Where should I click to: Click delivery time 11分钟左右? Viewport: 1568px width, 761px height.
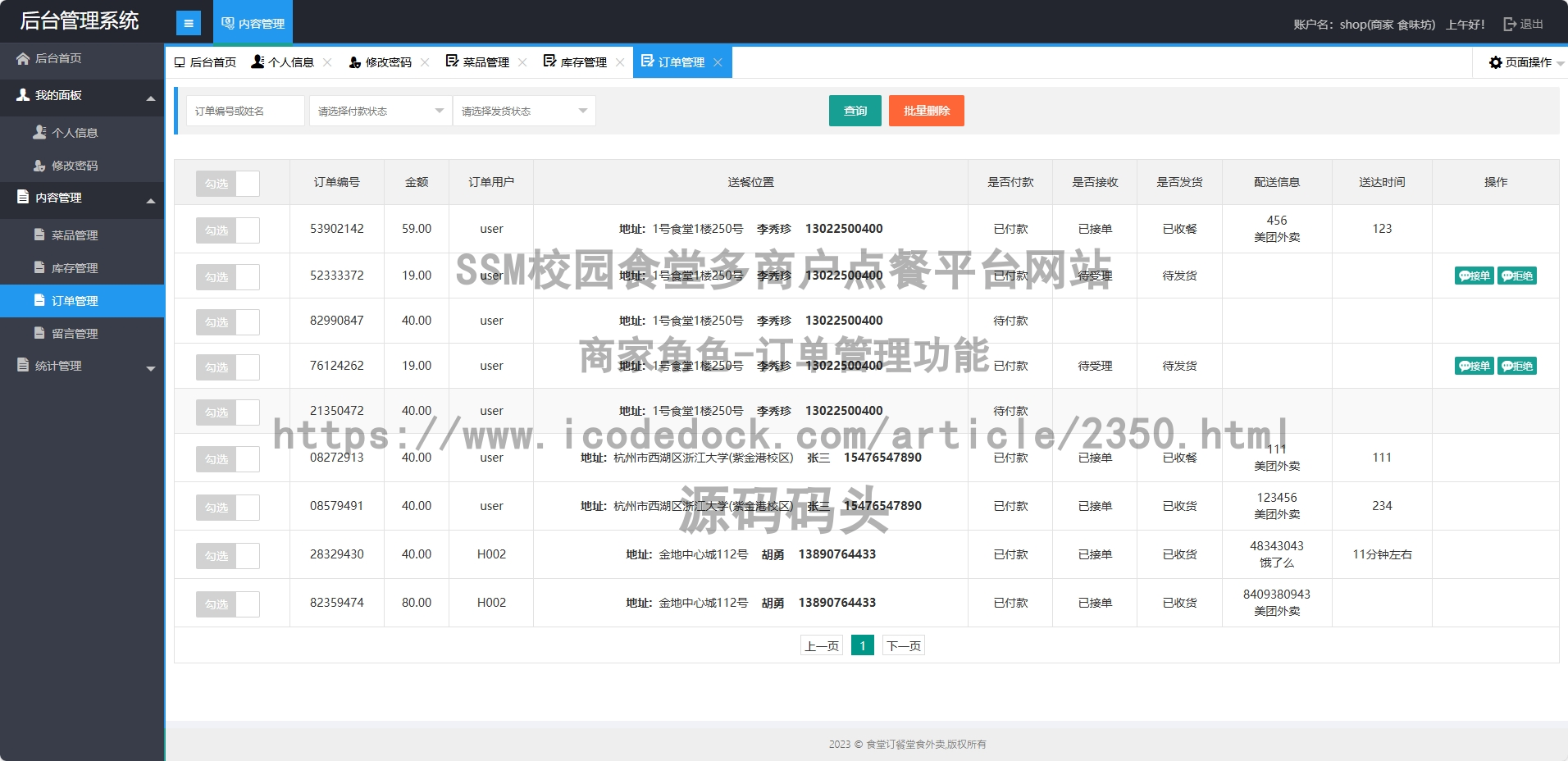point(1382,554)
